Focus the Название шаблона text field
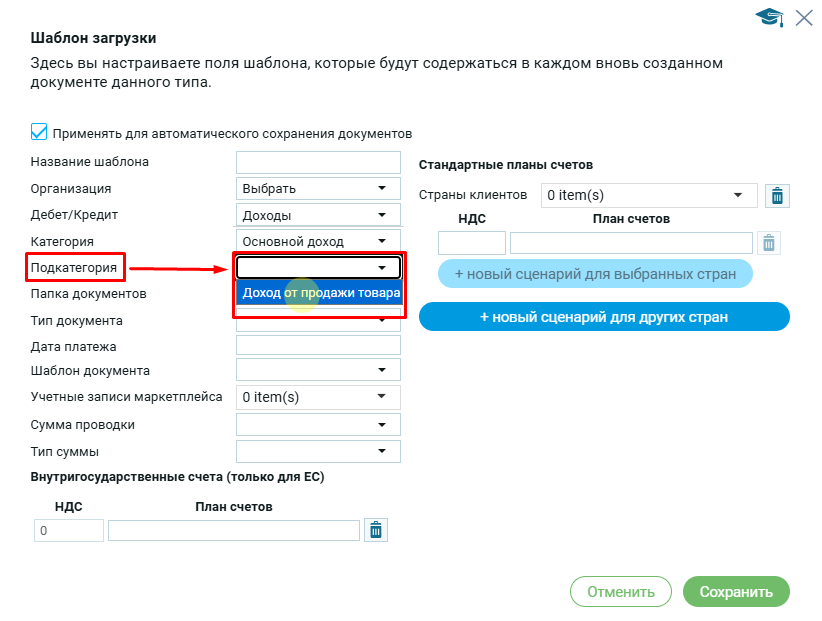The image size is (822, 621). click(318, 162)
